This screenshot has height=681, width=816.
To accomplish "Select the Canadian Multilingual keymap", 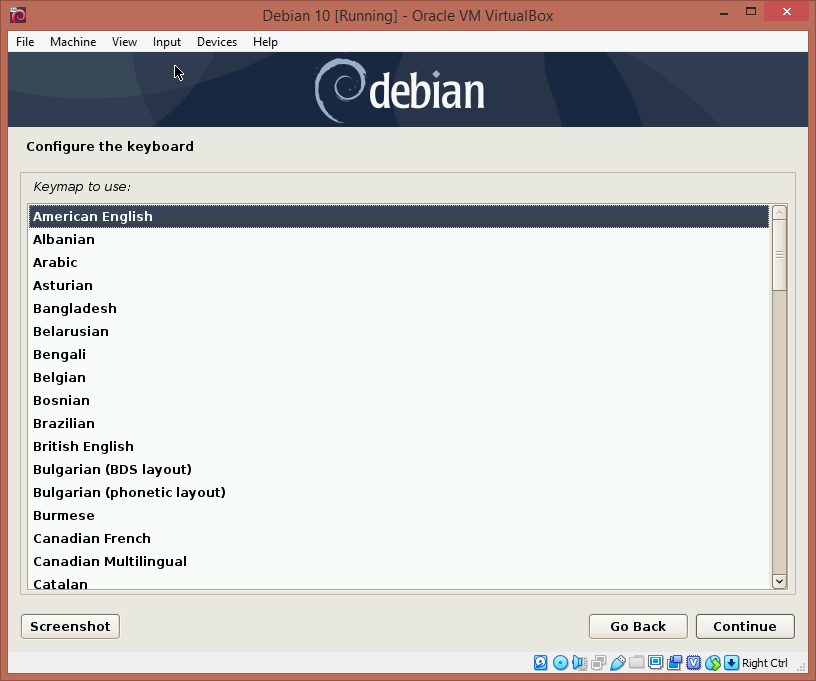I will [399, 561].
